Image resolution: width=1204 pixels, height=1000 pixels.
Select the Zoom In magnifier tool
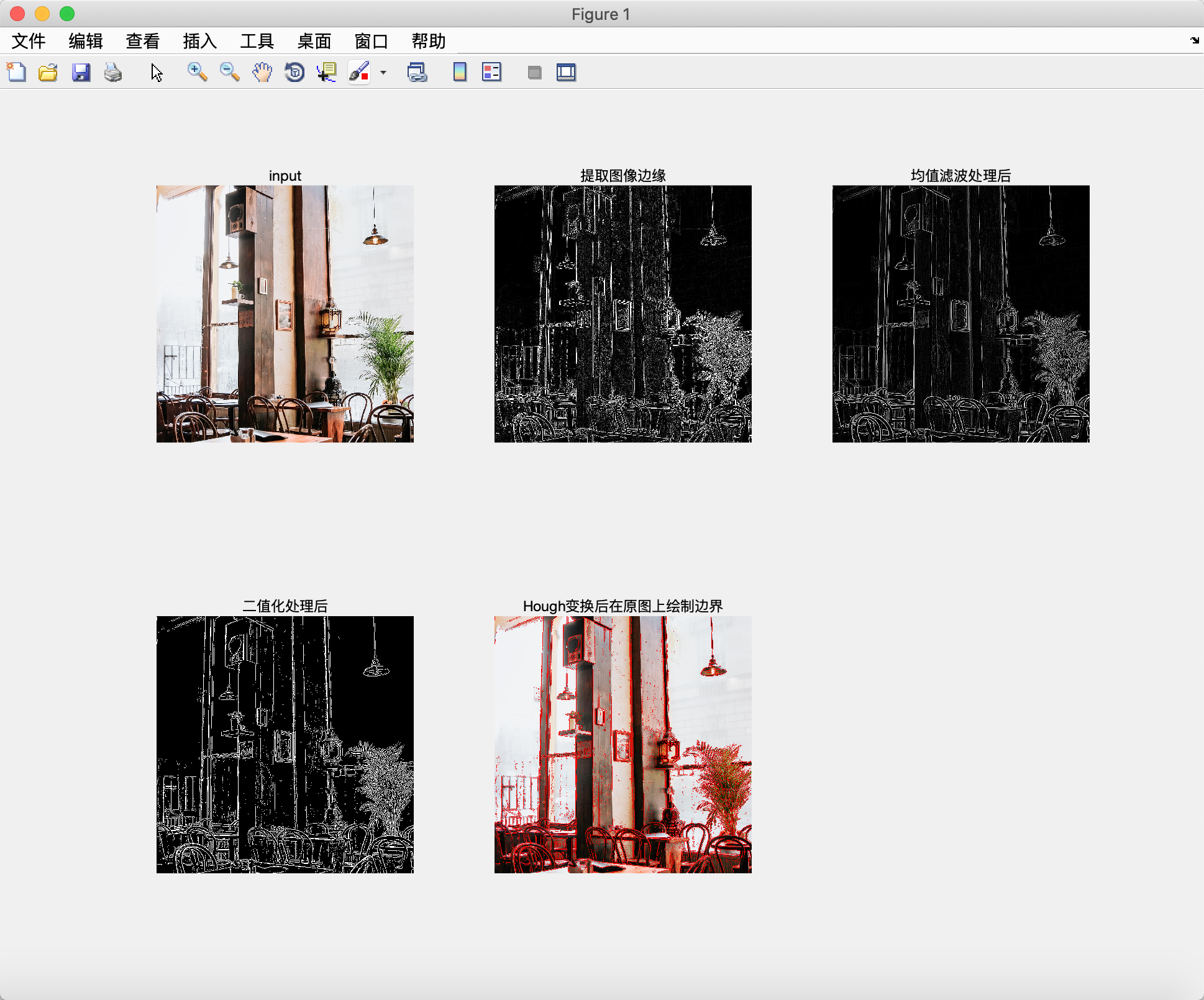point(197,73)
